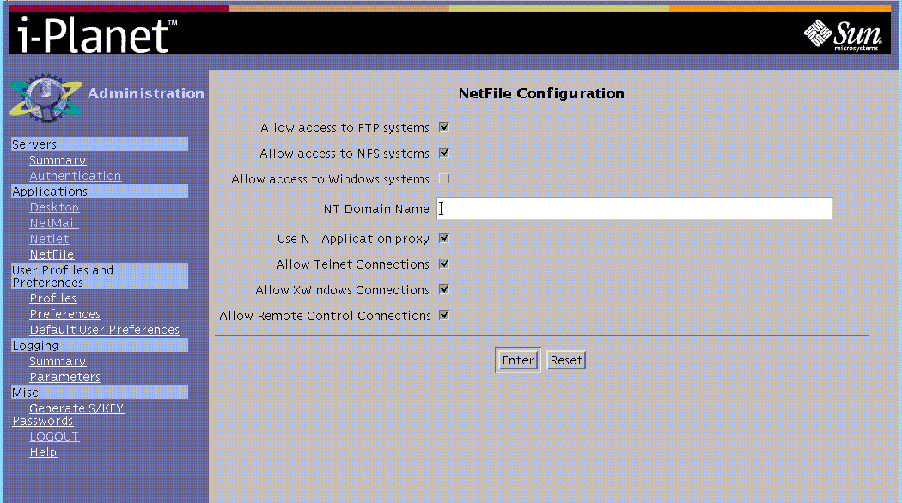Click the Servers section header
This screenshot has height=503, width=902.
[100, 144]
